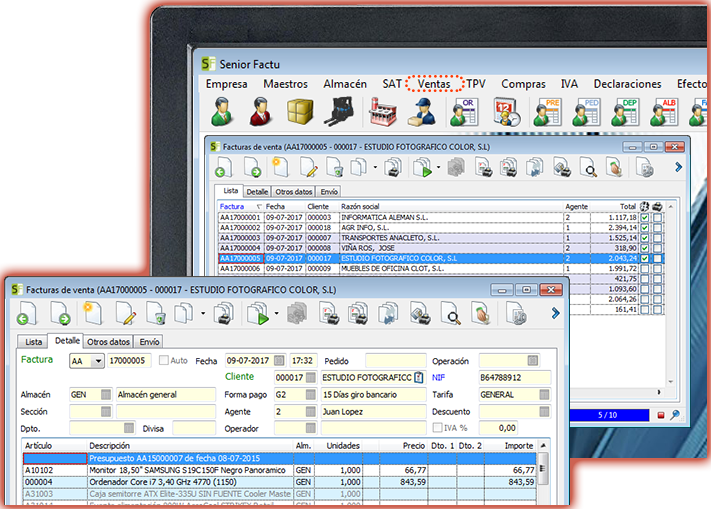Open the Maestros menu

[285, 84]
